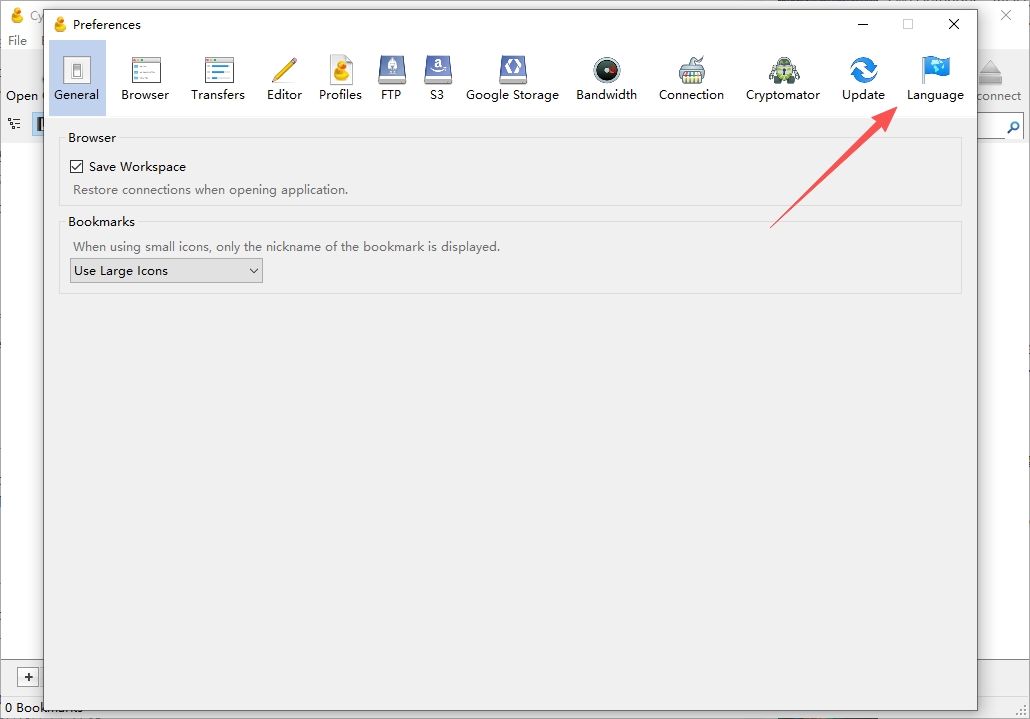Open the Editor pencil preferences
Viewport: 1030px width, 719px height.
284,78
